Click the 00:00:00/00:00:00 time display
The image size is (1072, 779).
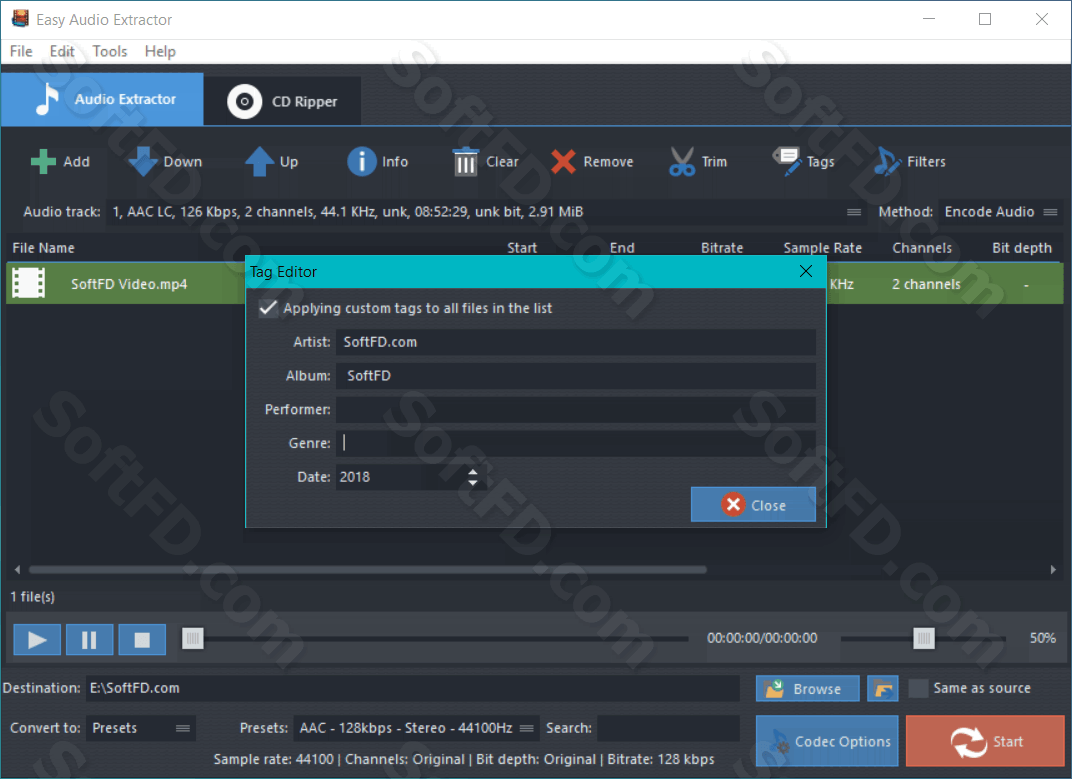[762, 638]
